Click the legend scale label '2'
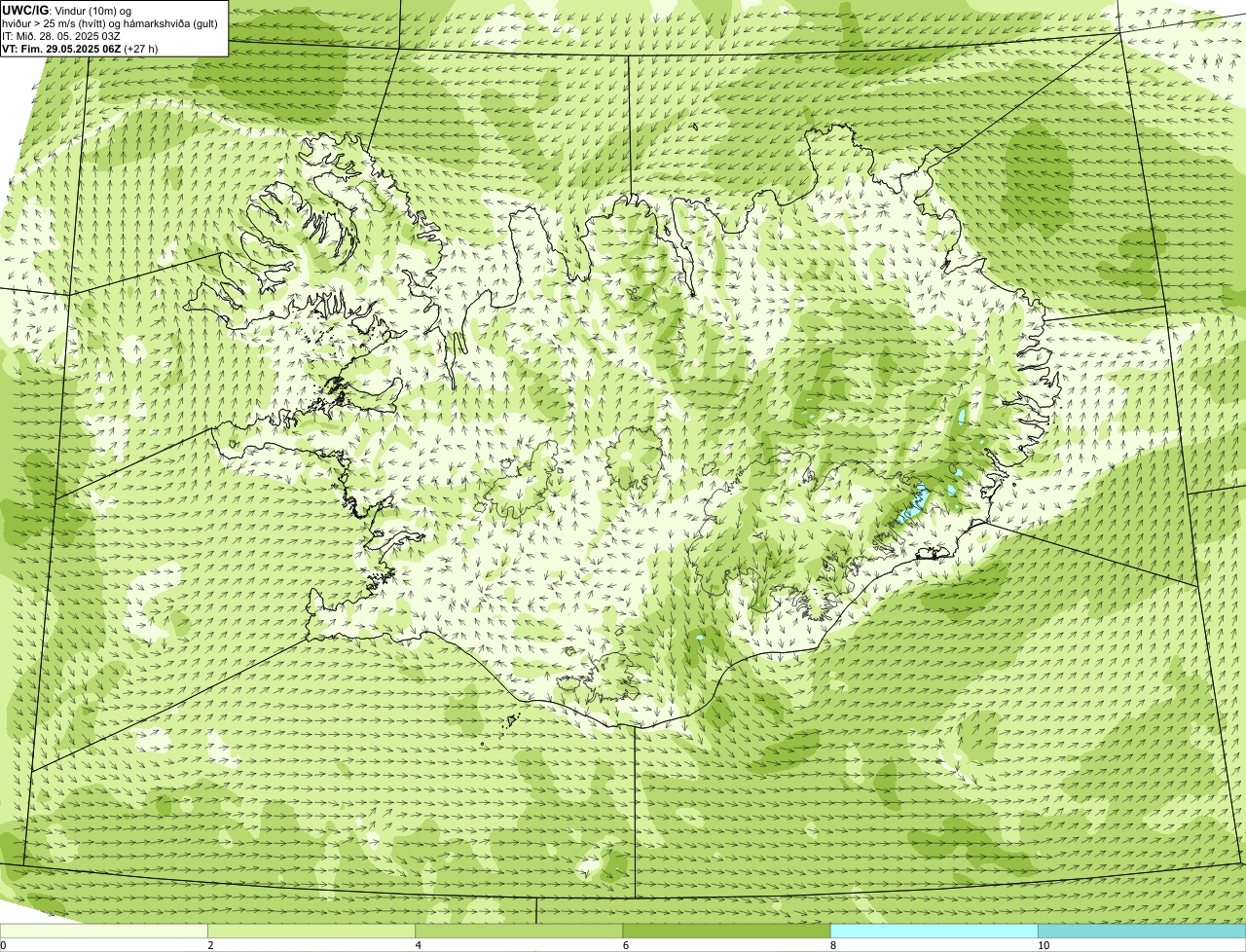Image resolution: width=1246 pixels, height=952 pixels. 210,945
